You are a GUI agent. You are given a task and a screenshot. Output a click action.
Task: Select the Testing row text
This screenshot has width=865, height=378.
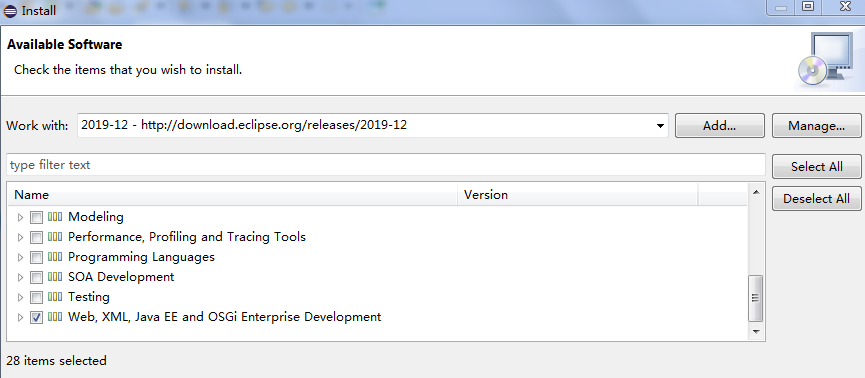tap(88, 297)
